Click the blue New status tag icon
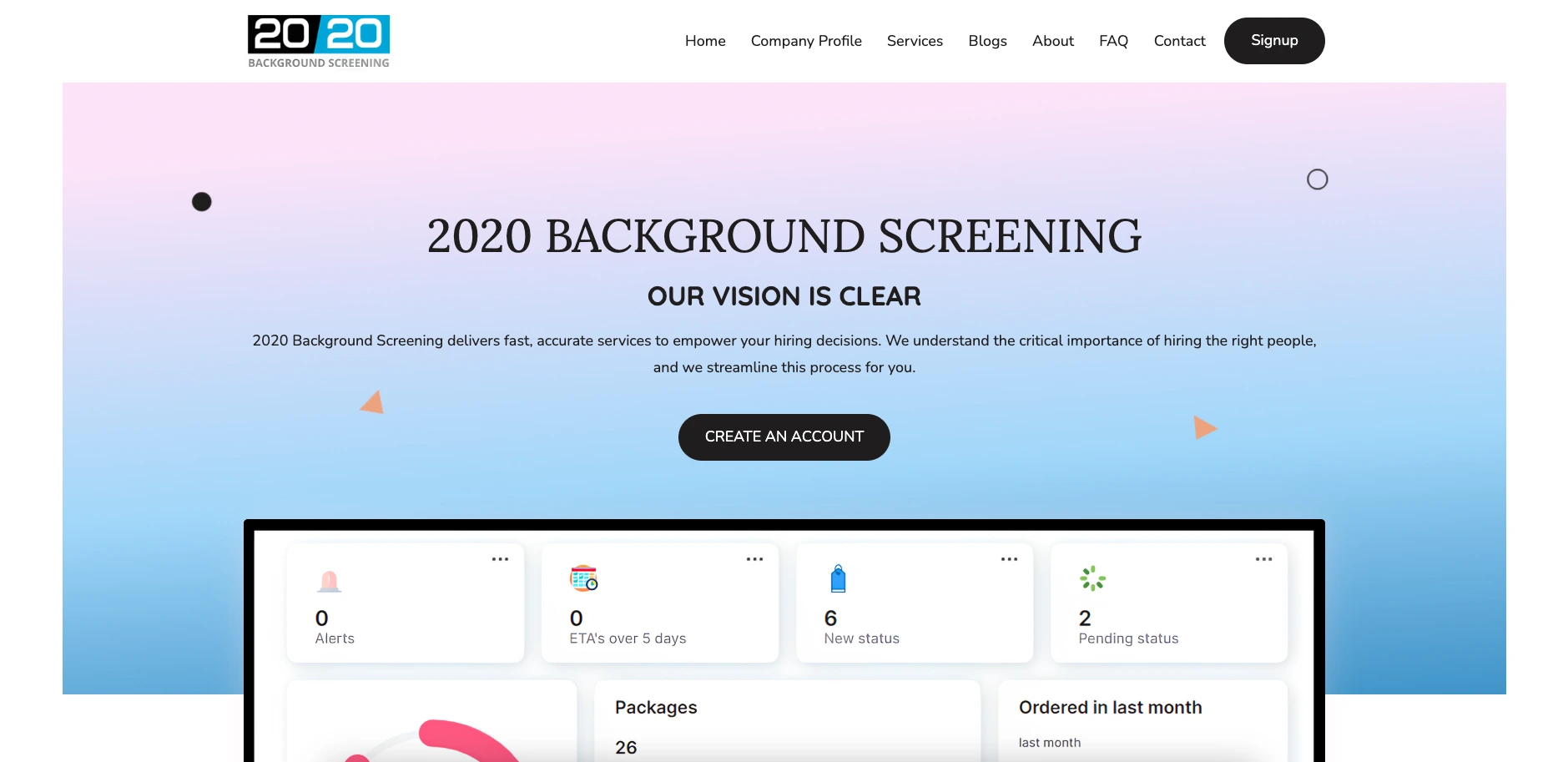Viewport: 1568px width, 762px height. [839, 578]
